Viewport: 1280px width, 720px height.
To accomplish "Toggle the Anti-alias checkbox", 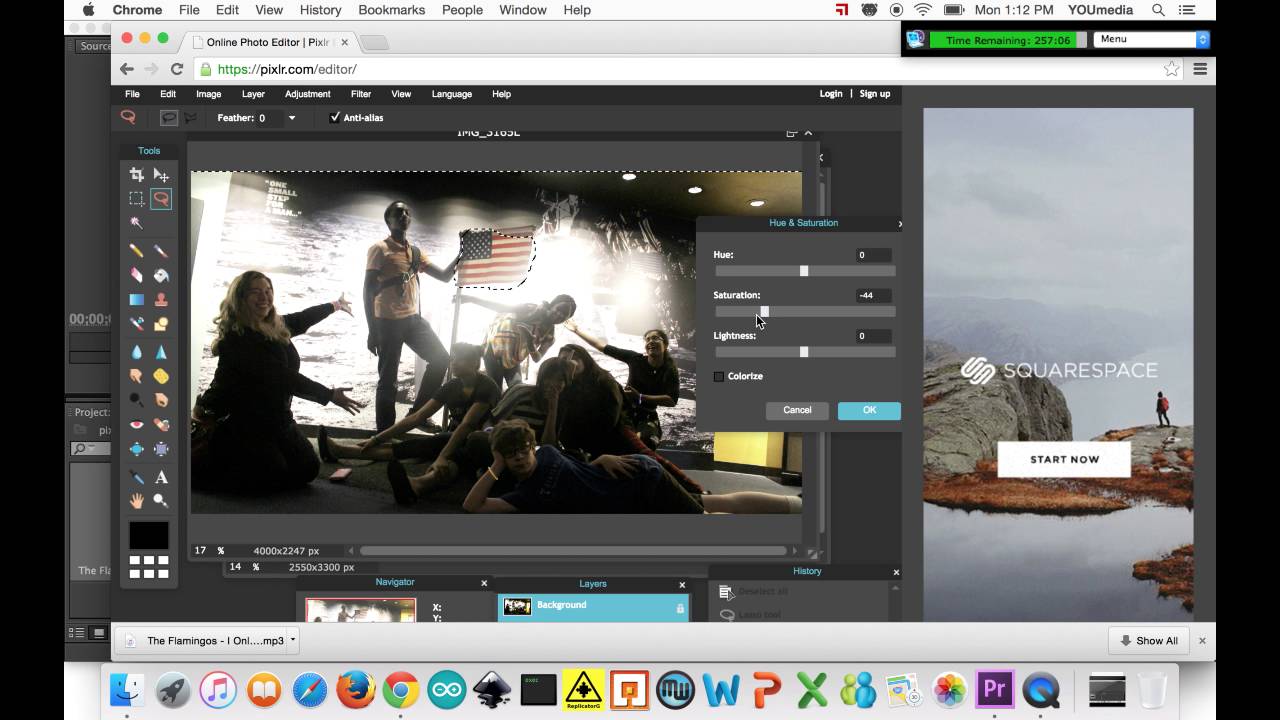I will click(x=335, y=118).
